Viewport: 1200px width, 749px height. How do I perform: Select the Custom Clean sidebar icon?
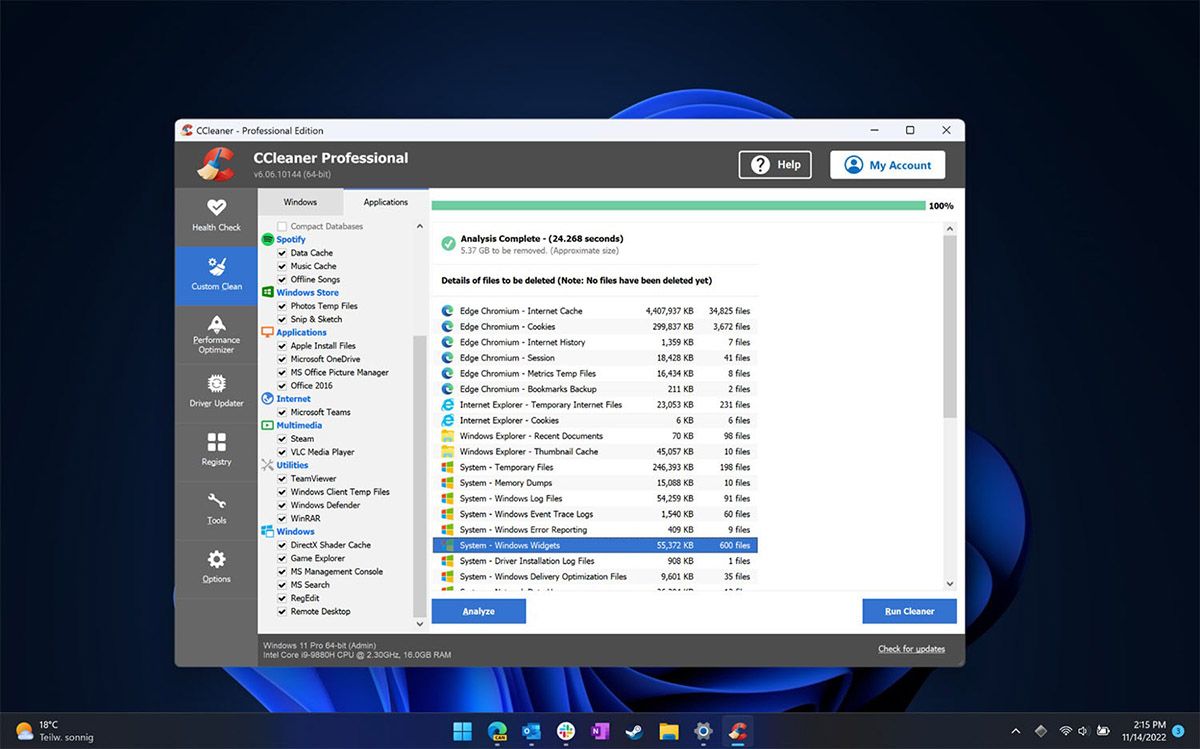coord(216,275)
